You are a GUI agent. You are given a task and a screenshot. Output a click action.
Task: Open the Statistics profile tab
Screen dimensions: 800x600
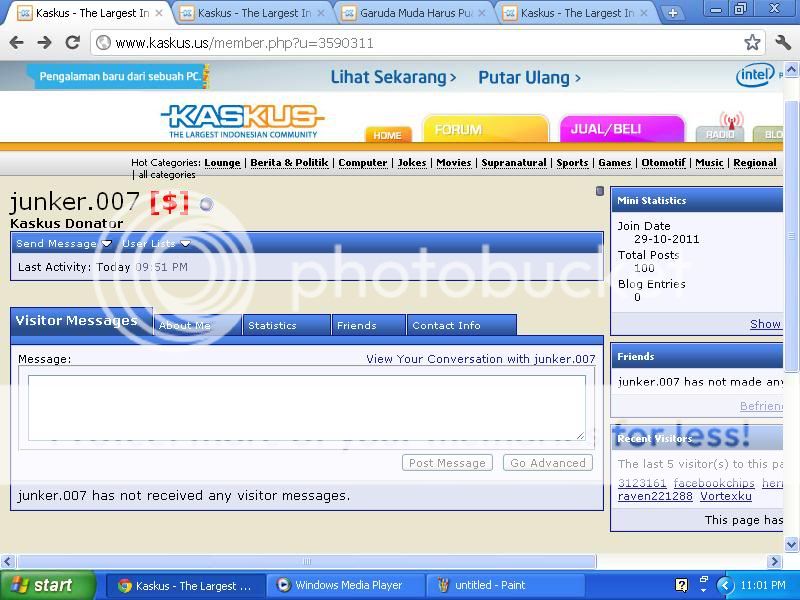[x=286, y=325]
